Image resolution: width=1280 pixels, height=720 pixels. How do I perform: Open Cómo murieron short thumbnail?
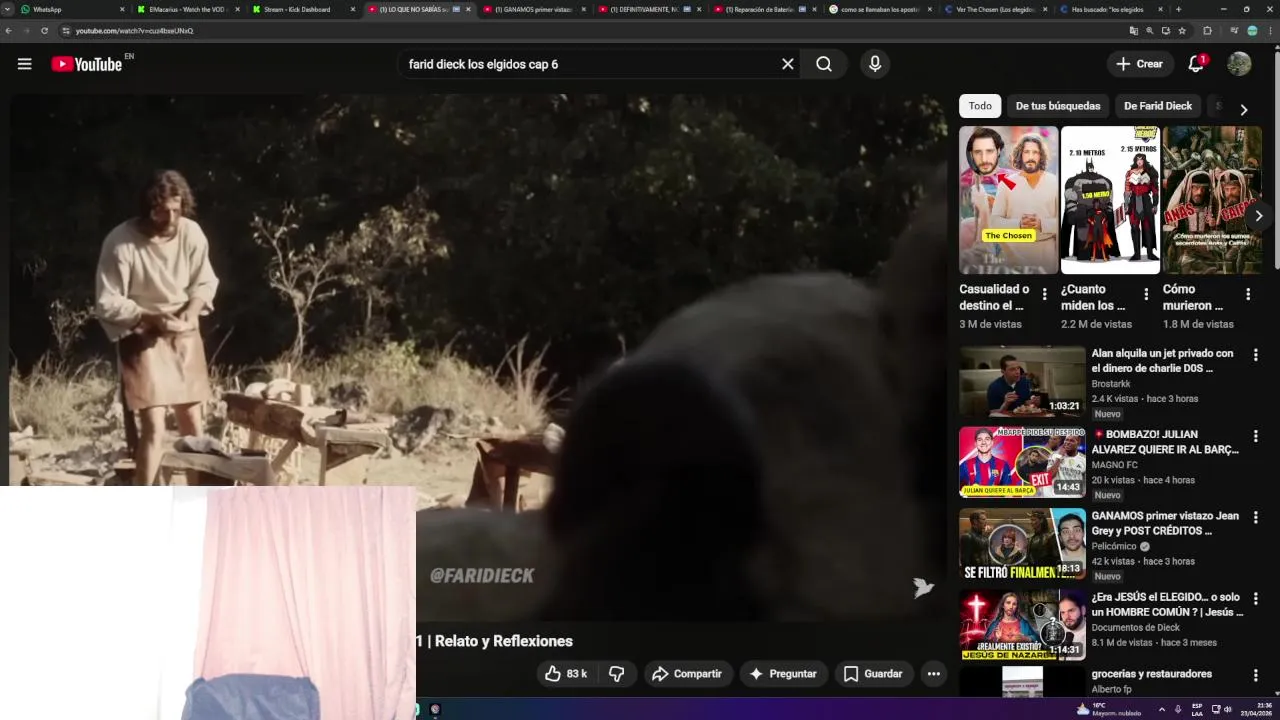1212,200
